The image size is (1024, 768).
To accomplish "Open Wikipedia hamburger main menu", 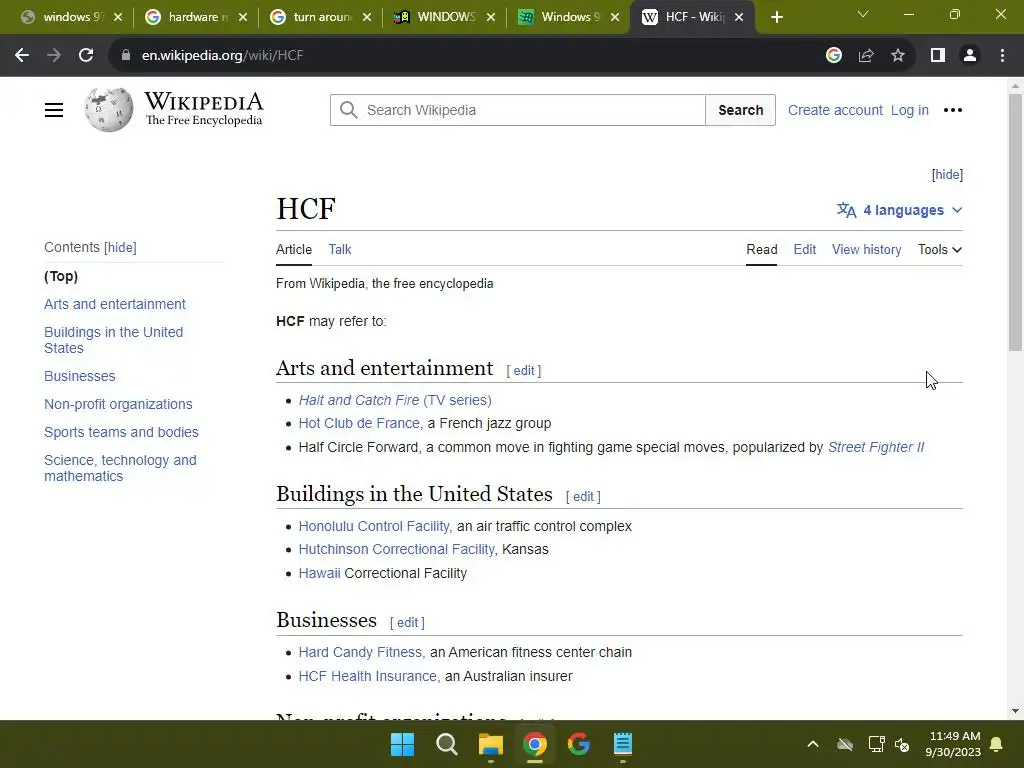I will [54, 110].
